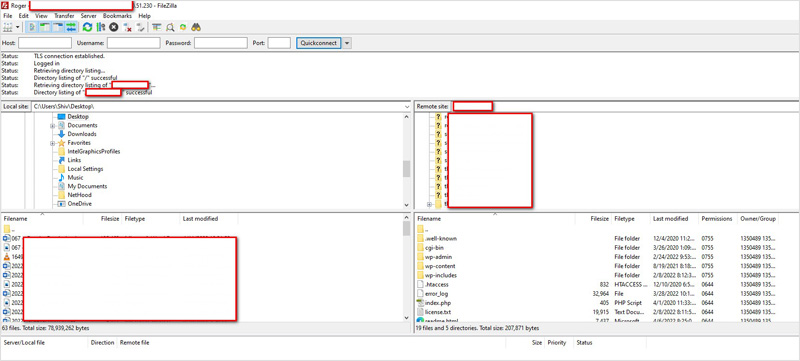The width and height of the screenshot is (800, 361).
Task: Toggle display of the transfer queue
Action: pyautogui.click(x=71, y=27)
